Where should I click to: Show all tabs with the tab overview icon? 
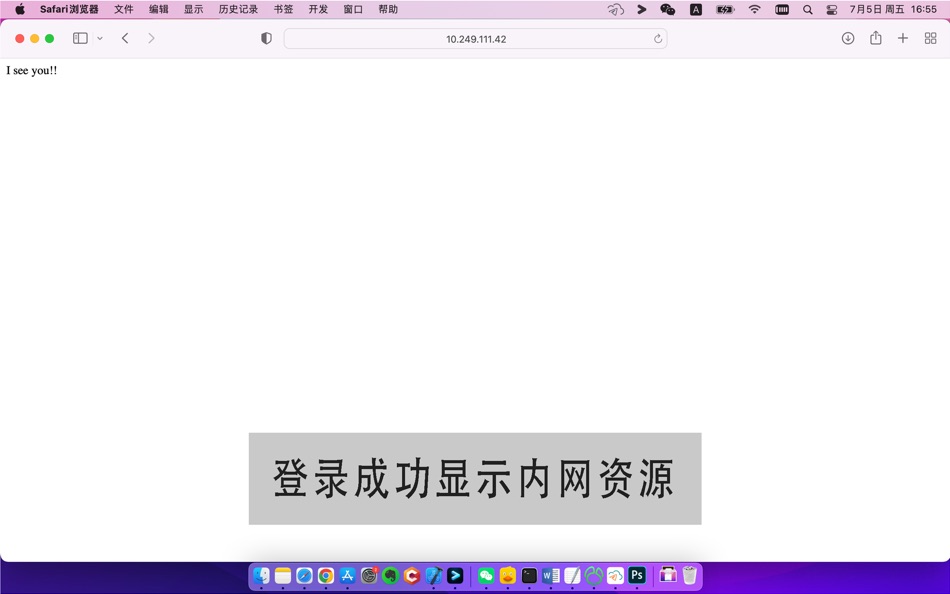(x=930, y=37)
